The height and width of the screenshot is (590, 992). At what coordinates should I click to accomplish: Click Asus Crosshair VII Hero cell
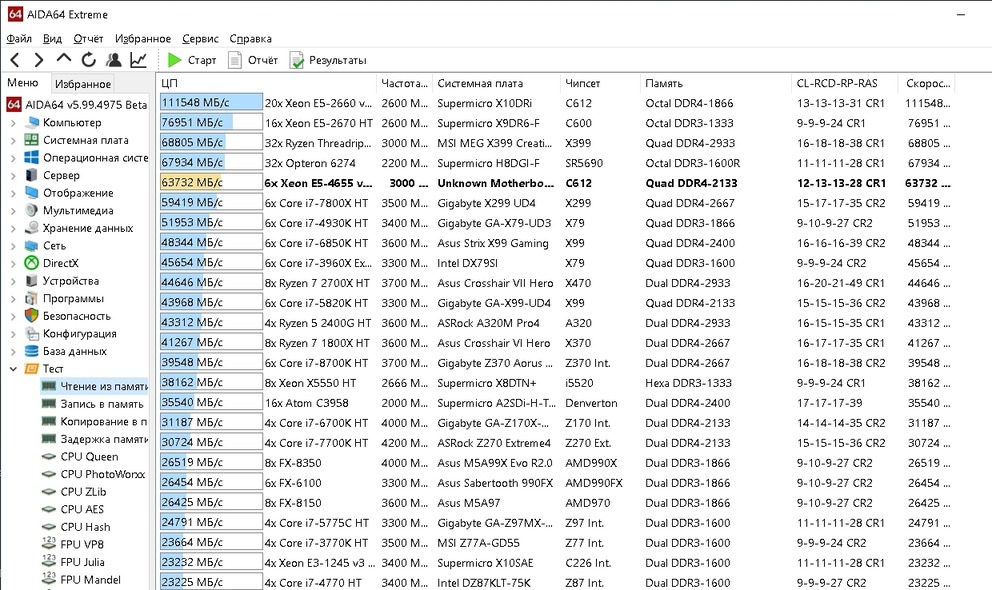click(495, 283)
